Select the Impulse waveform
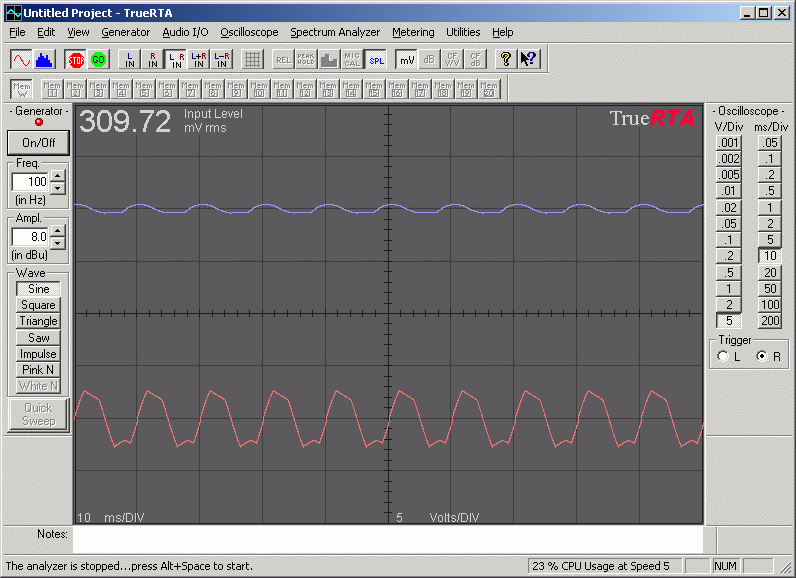 coord(39,354)
